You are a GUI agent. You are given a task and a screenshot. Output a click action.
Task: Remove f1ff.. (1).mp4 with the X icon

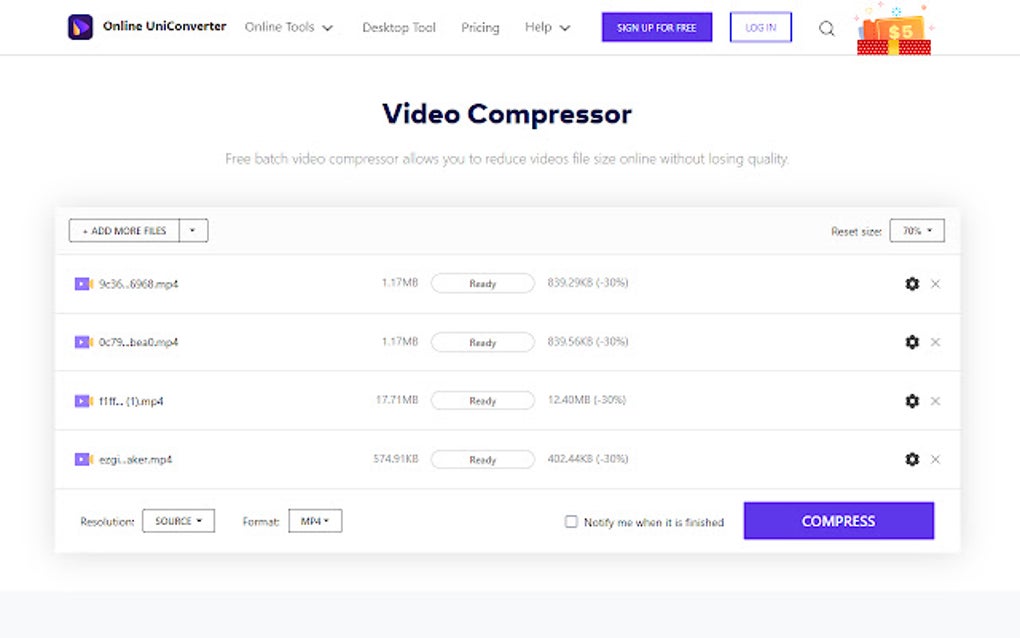[935, 401]
